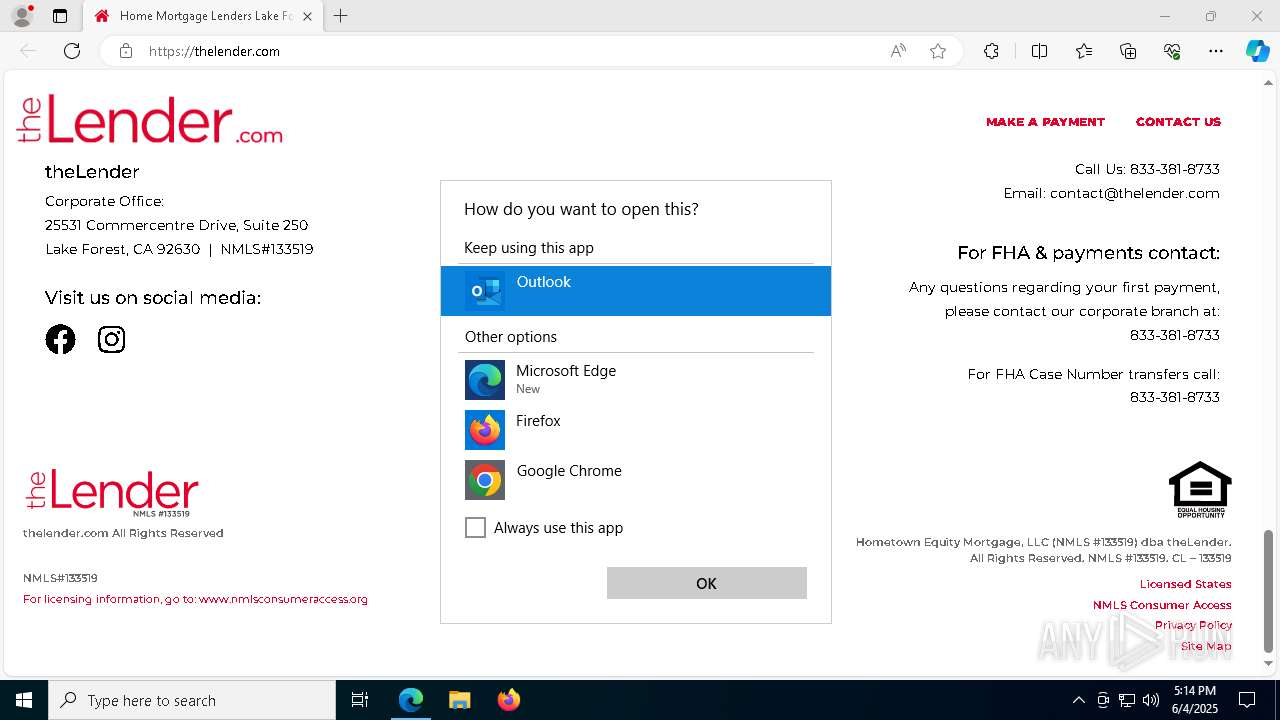1280x720 pixels.
Task: Add this page to favorites star
Action: click(x=938, y=51)
